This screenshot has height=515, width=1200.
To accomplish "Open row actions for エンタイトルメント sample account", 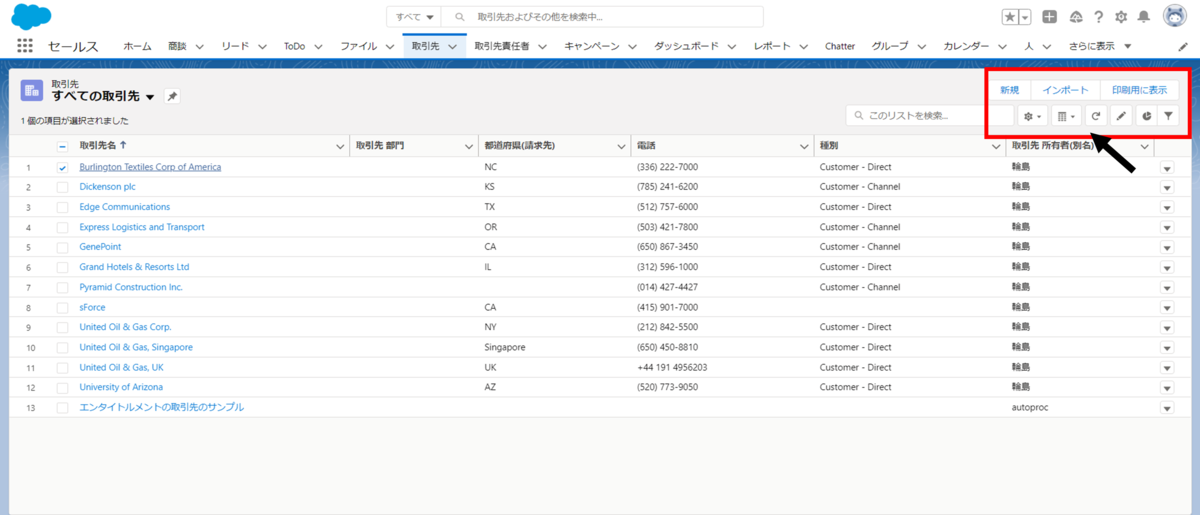I will tap(1166, 408).
